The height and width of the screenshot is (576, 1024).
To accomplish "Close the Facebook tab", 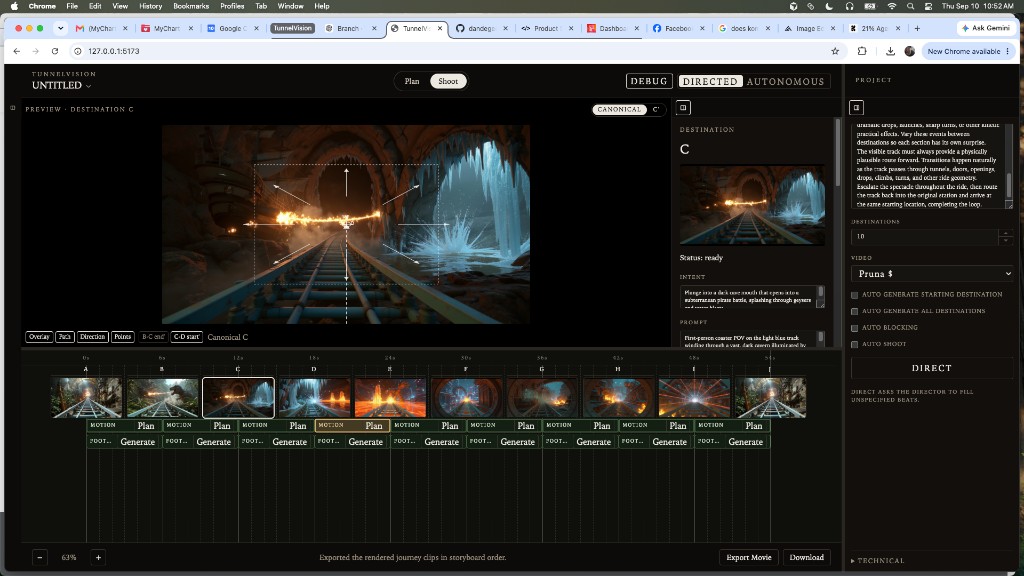I will pos(702,28).
